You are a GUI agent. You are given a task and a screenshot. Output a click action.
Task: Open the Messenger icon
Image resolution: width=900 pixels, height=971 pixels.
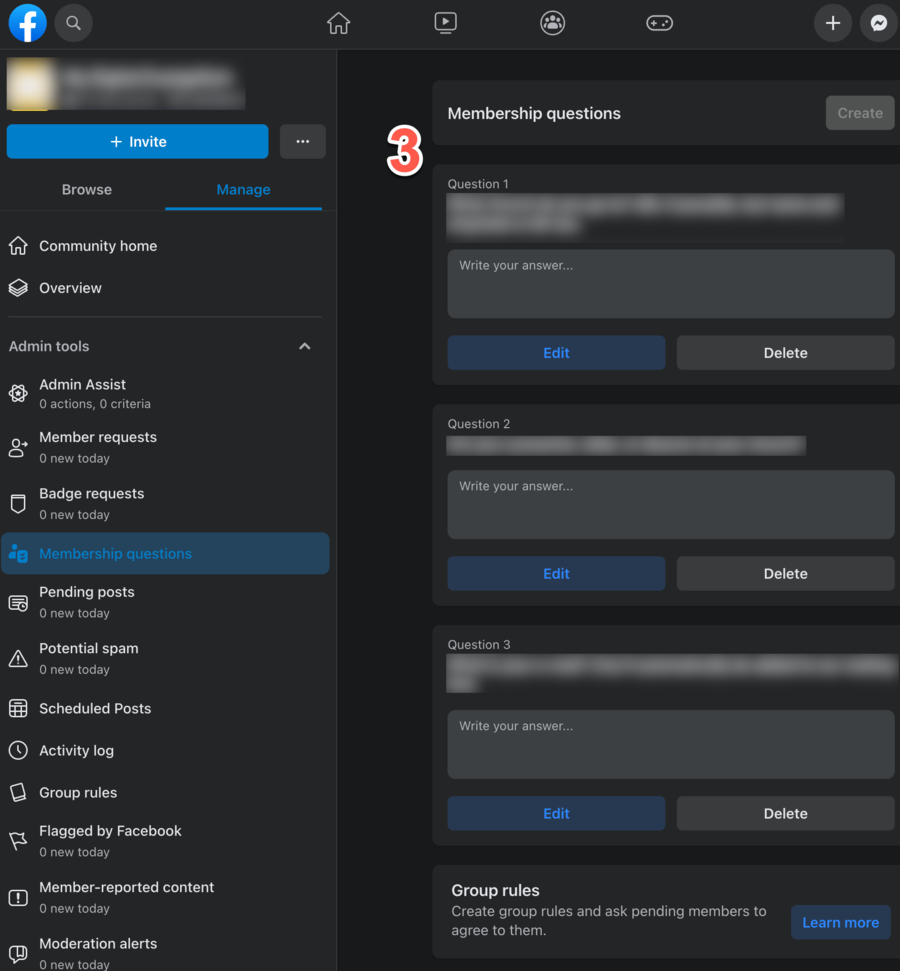tap(879, 23)
